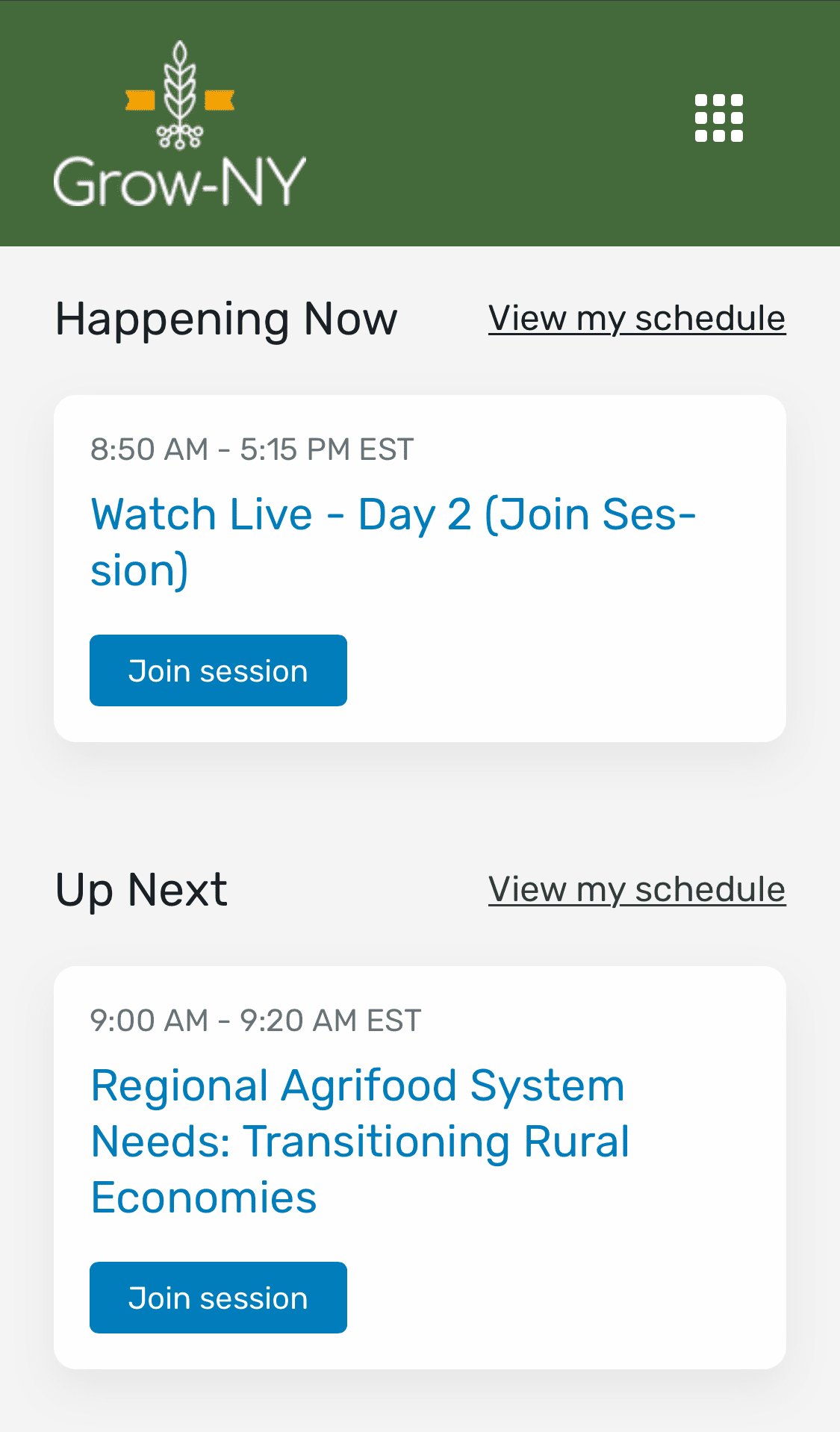
Task: Click the right orange ribbon on logo
Action: click(220, 100)
